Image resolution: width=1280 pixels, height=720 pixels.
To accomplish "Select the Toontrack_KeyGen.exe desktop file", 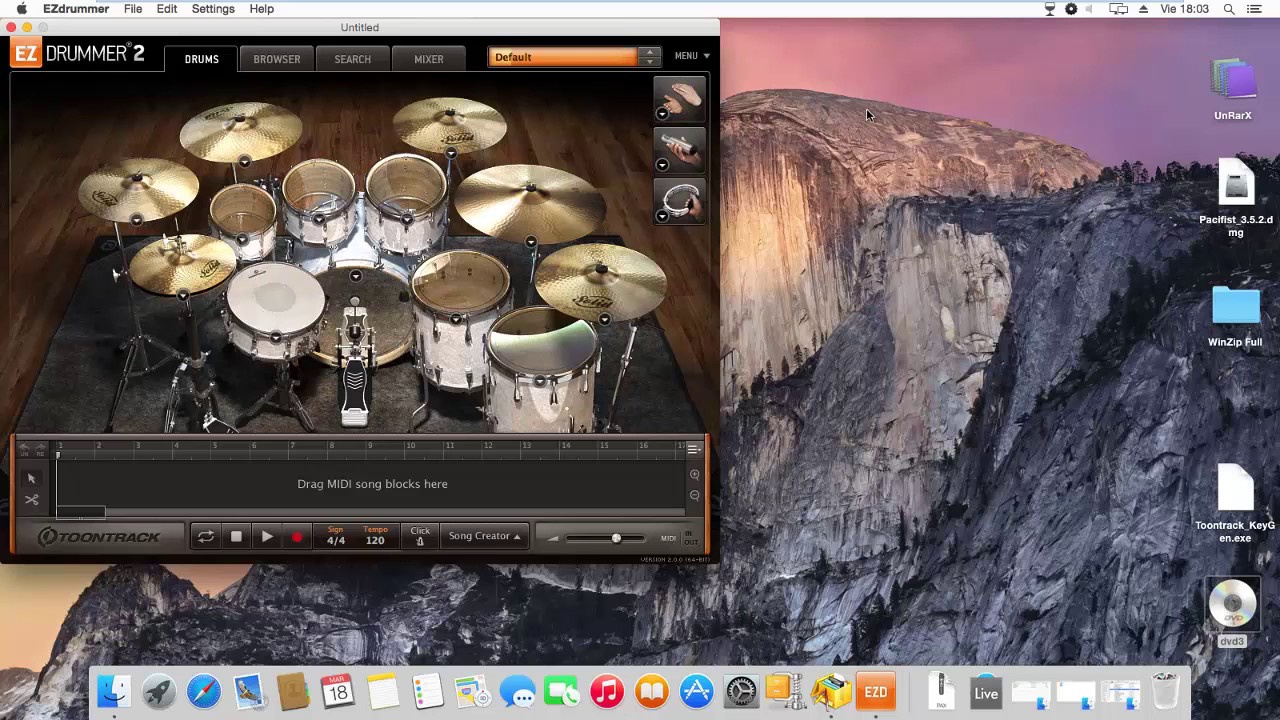I will (1235, 504).
